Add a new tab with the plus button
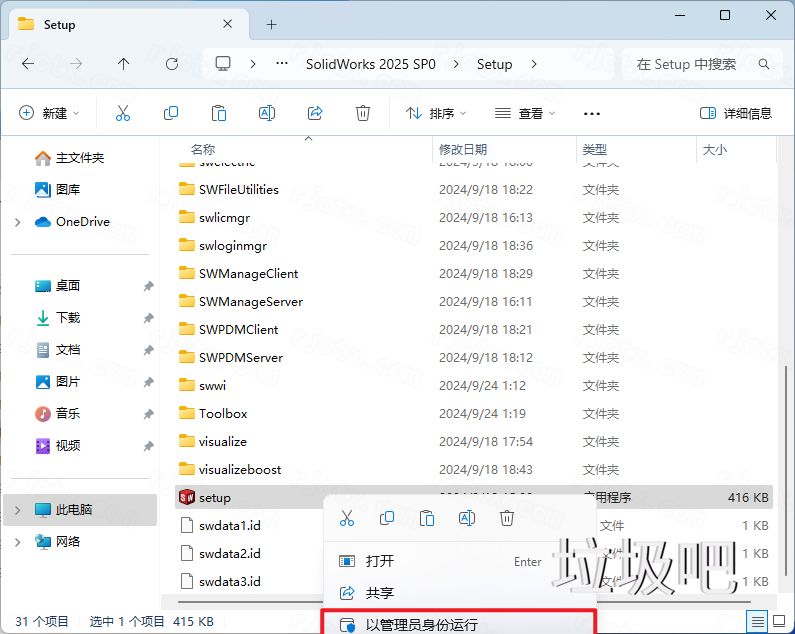This screenshot has width=795, height=634. (x=272, y=24)
